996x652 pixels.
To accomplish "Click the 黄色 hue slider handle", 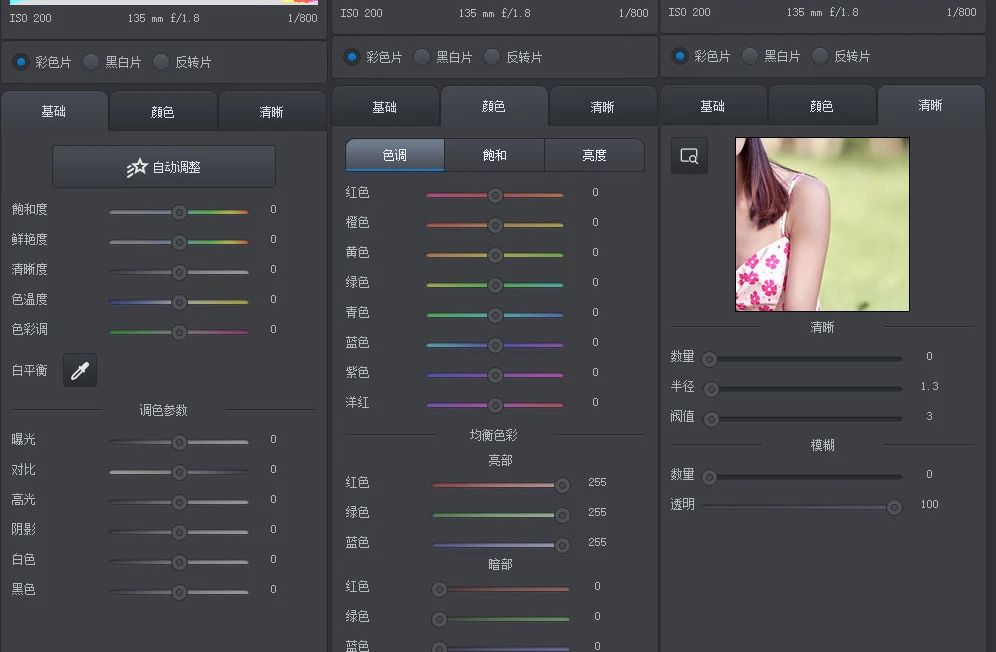I will coord(495,255).
